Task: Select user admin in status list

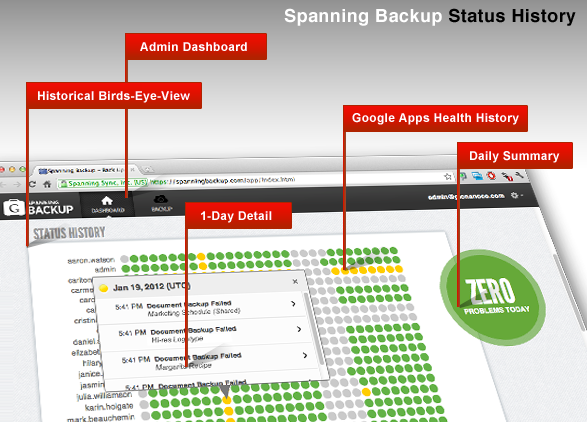Action: tap(105, 269)
